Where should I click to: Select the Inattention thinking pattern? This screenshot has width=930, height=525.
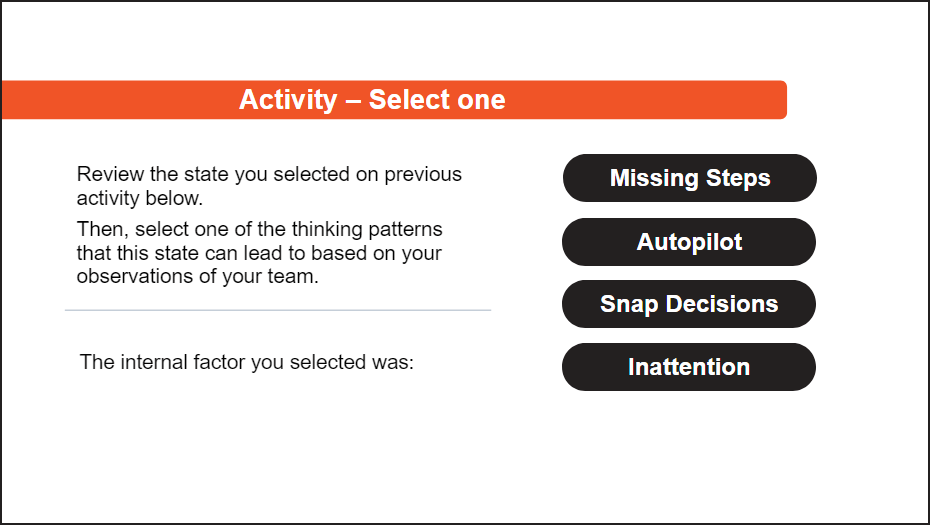(x=689, y=367)
